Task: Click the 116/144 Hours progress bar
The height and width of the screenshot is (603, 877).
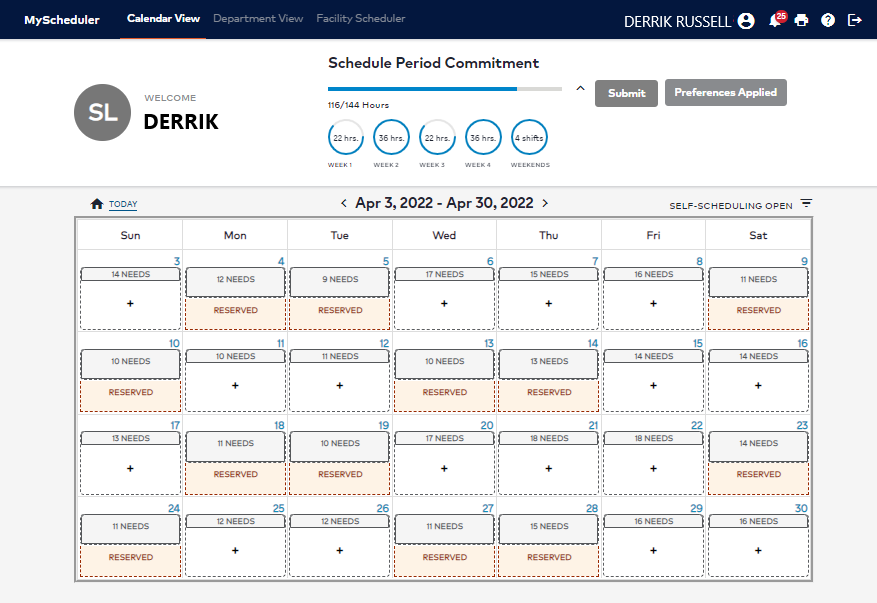Action: click(x=444, y=89)
